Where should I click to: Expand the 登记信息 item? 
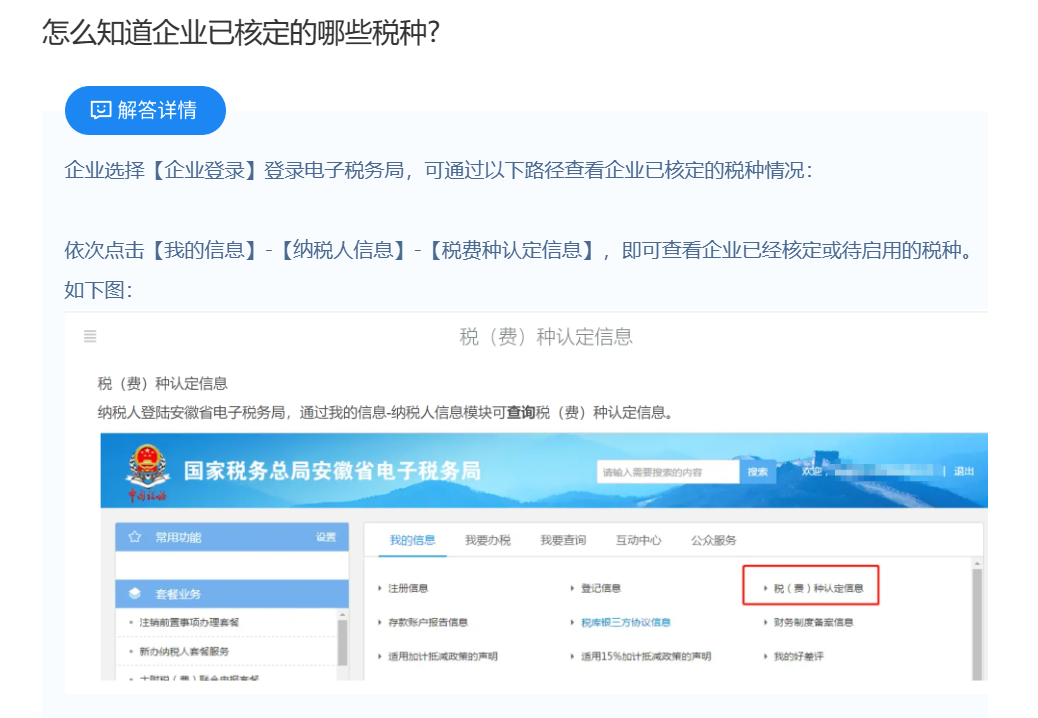(600, 589)
